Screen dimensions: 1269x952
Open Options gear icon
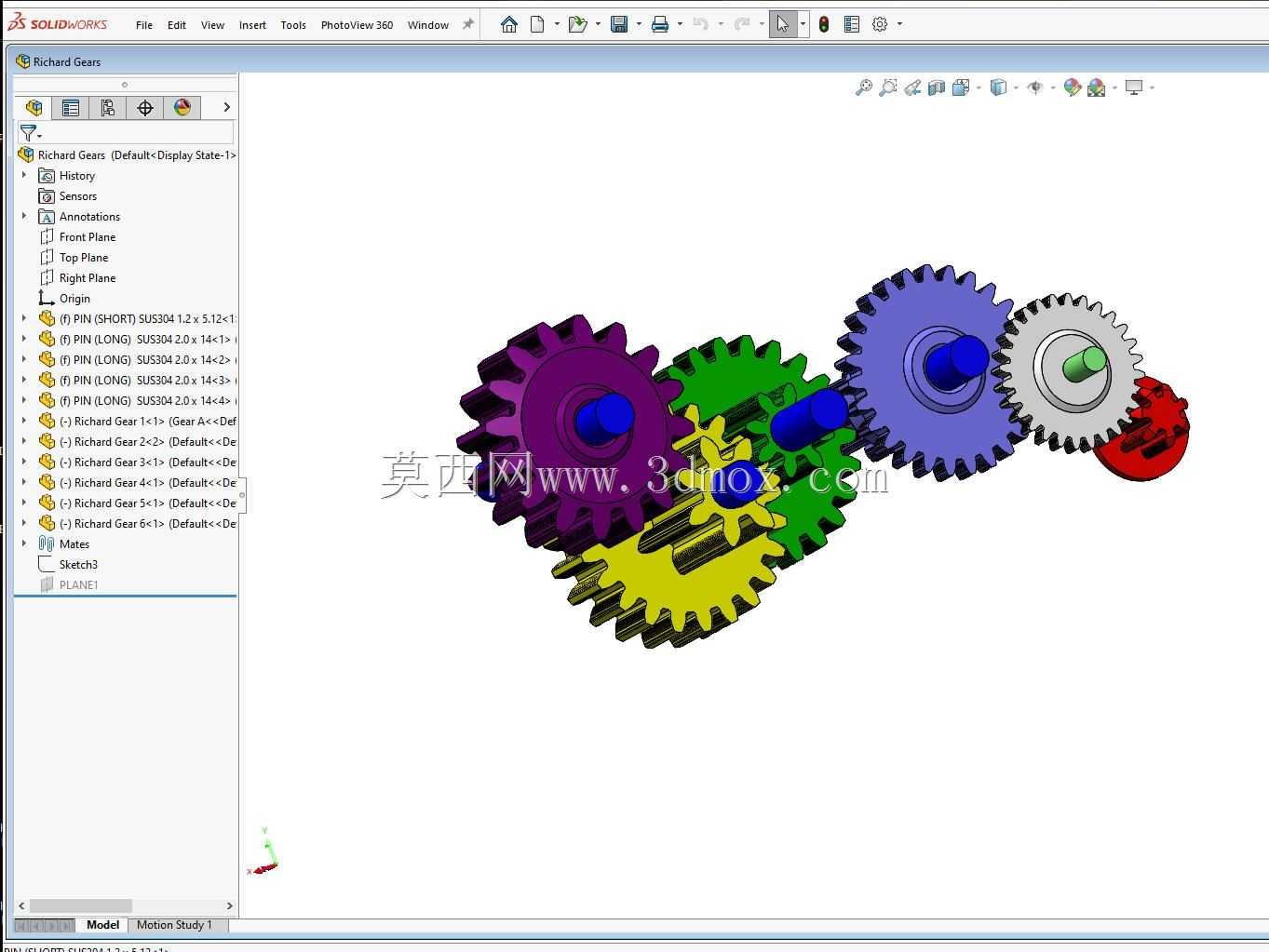880,24
